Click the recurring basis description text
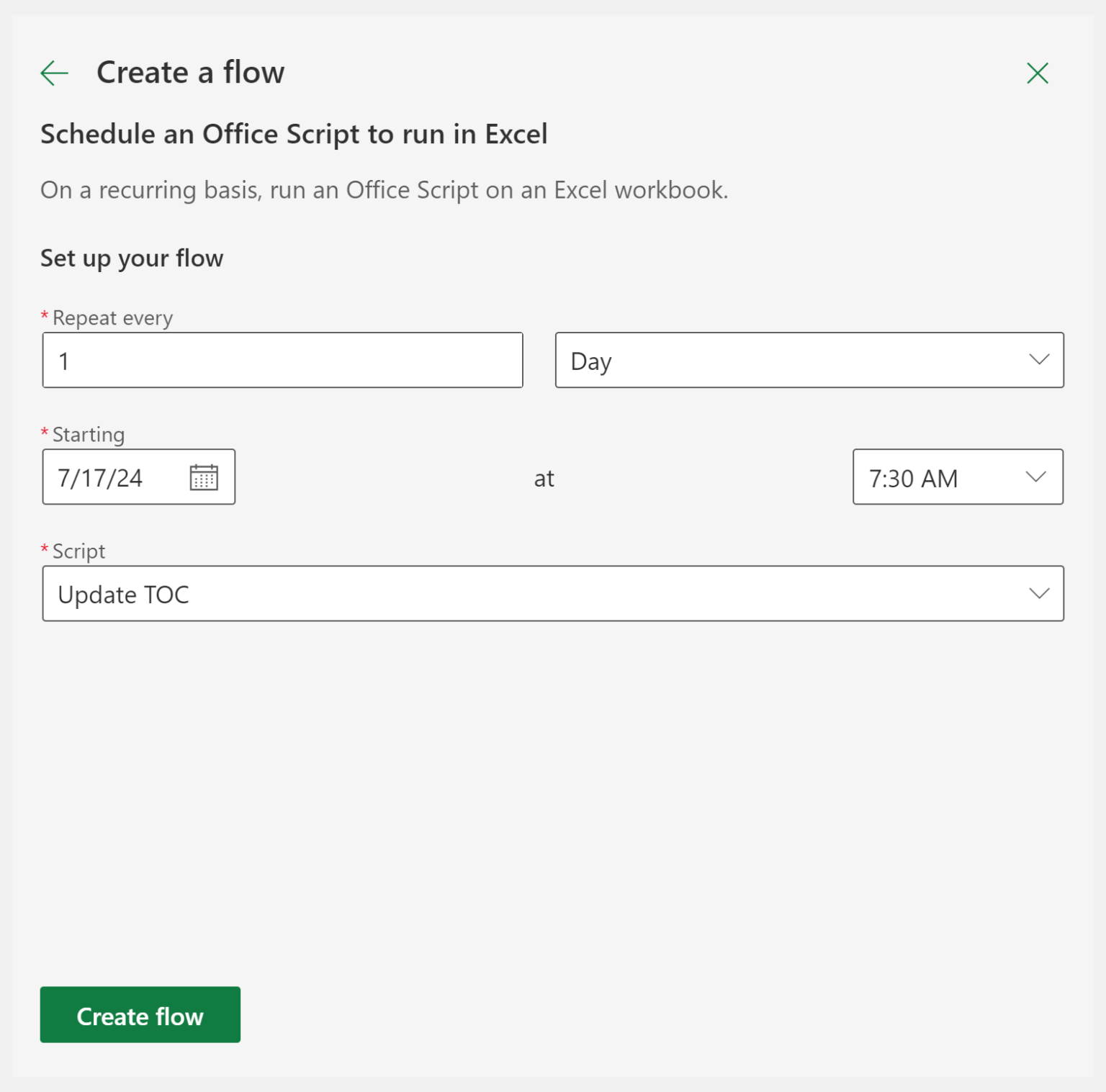The width and height of the screenshot is (1106, 1092). tap(384, 190)
